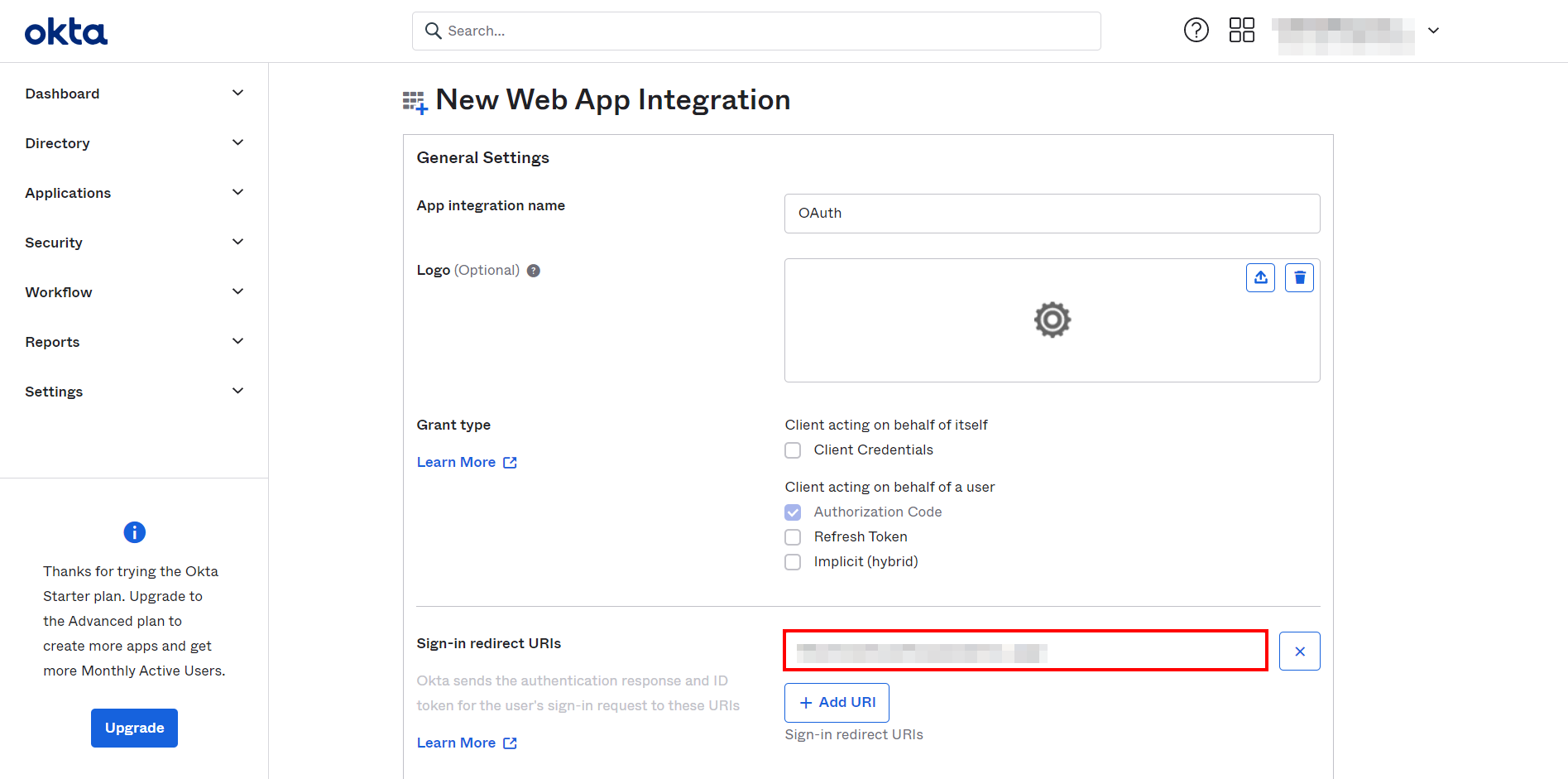Open the help question mark icon
The height and width of the screenshot is (779, 1568).
pyautogui.click(x=1196, y=31)
